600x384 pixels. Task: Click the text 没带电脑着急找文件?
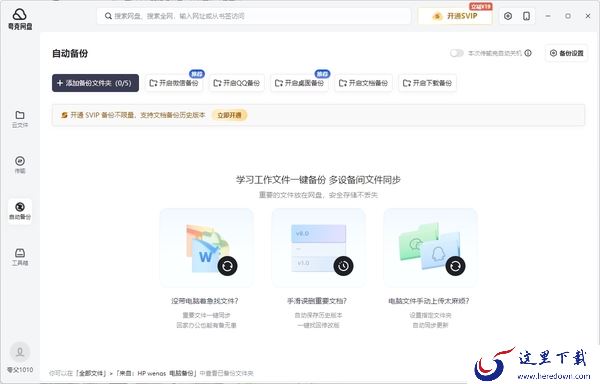[205, 301]
